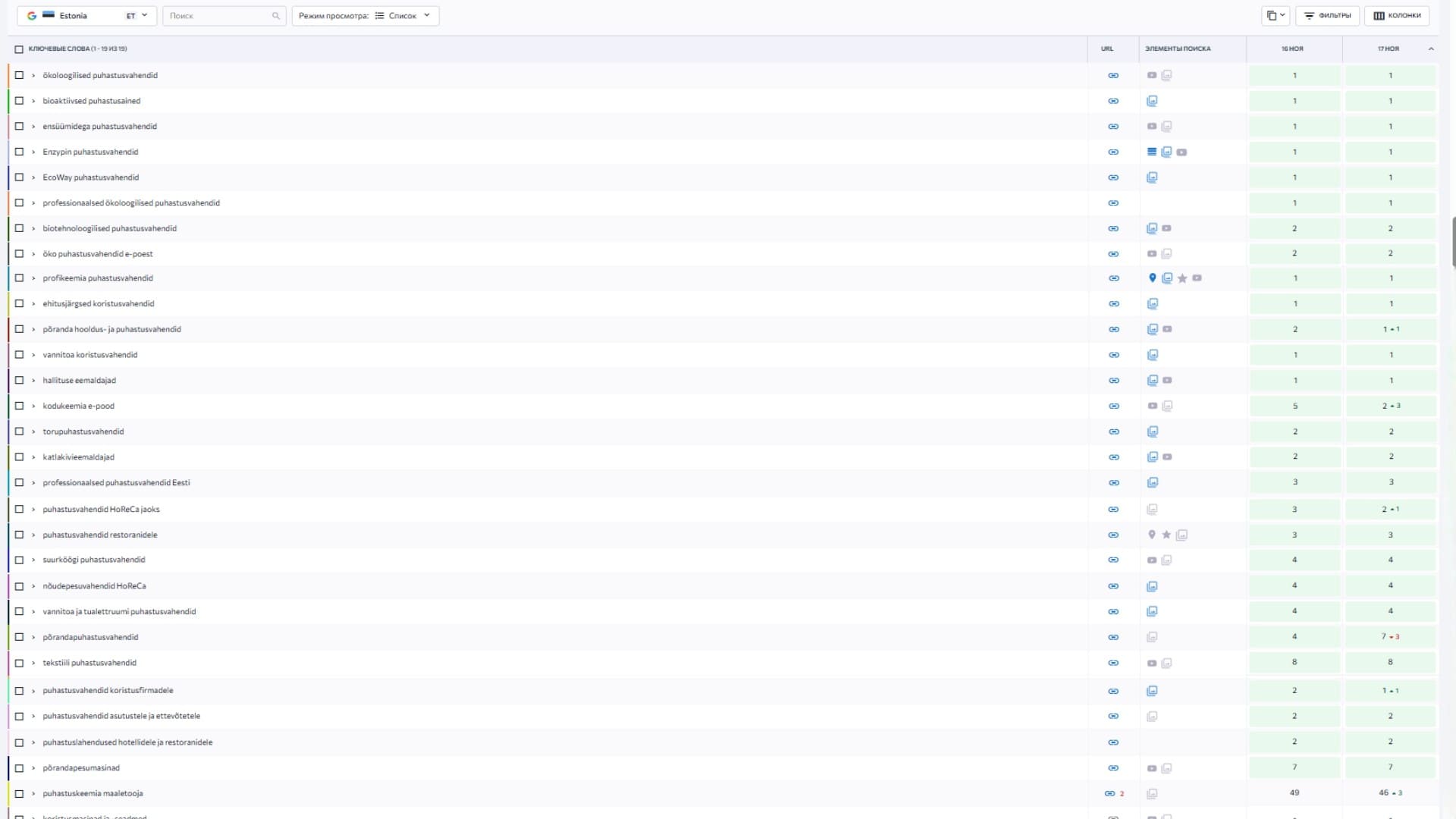
Task: Click map pin icon in profikeemia puhastusvahendid row
Action: point(1152,278)
